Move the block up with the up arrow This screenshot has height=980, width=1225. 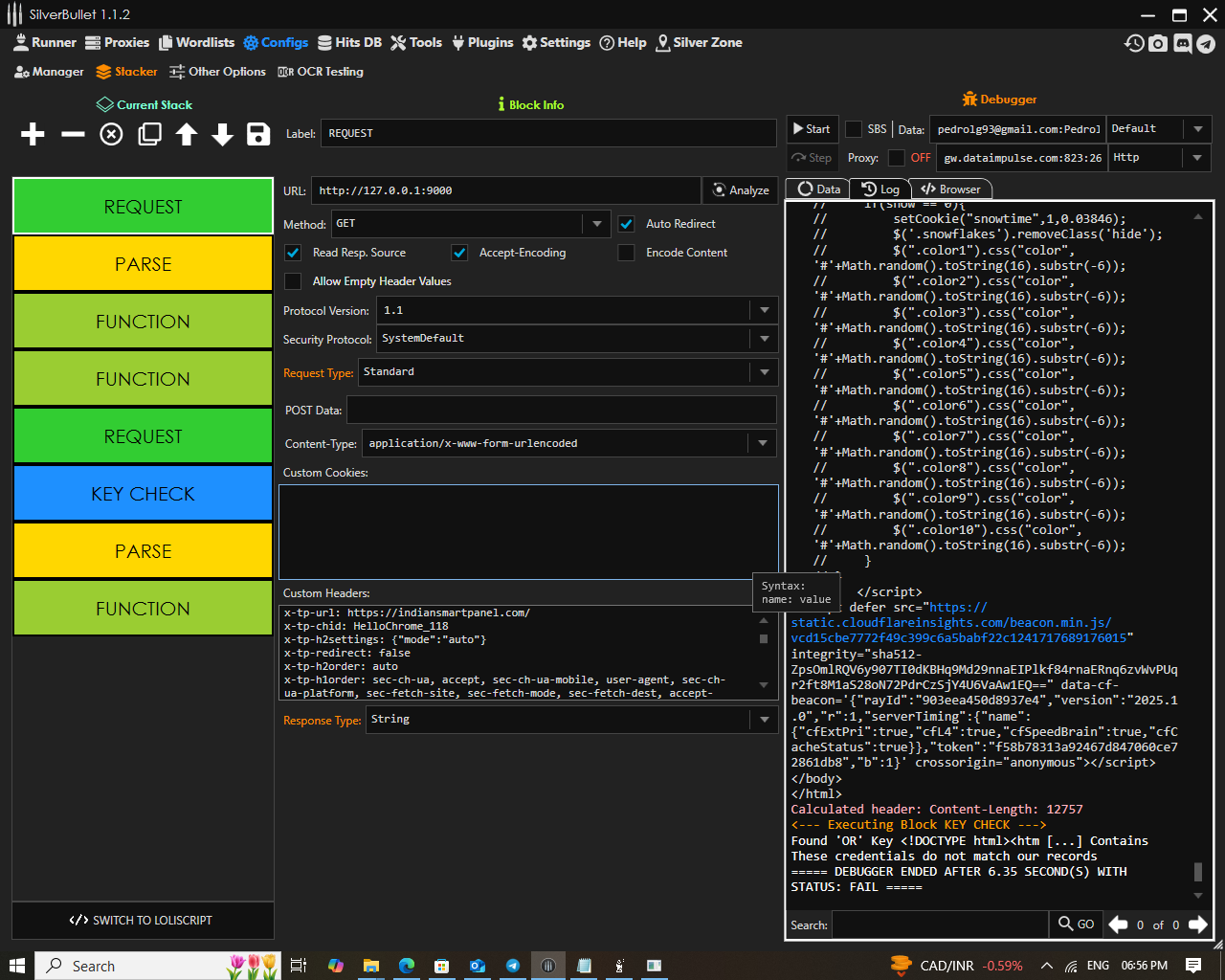(187, 134)
